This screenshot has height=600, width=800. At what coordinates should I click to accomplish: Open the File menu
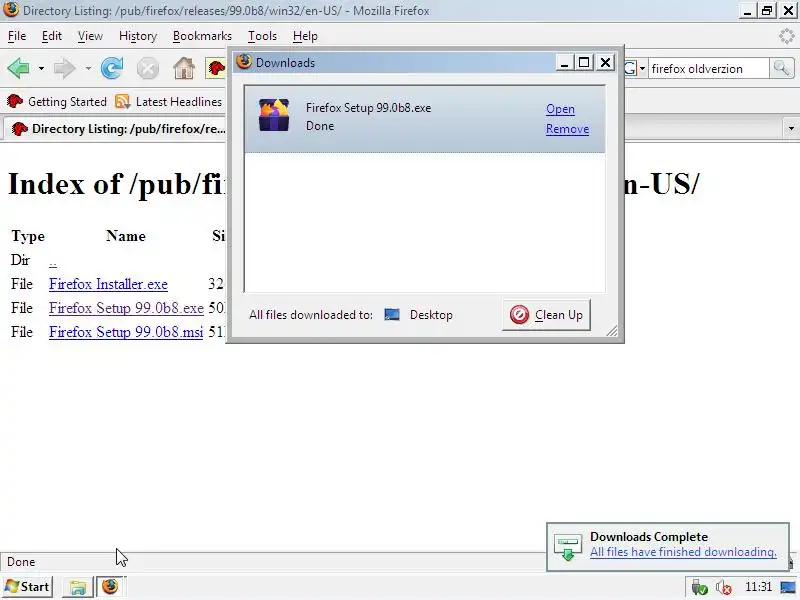(x=17, y=36)
